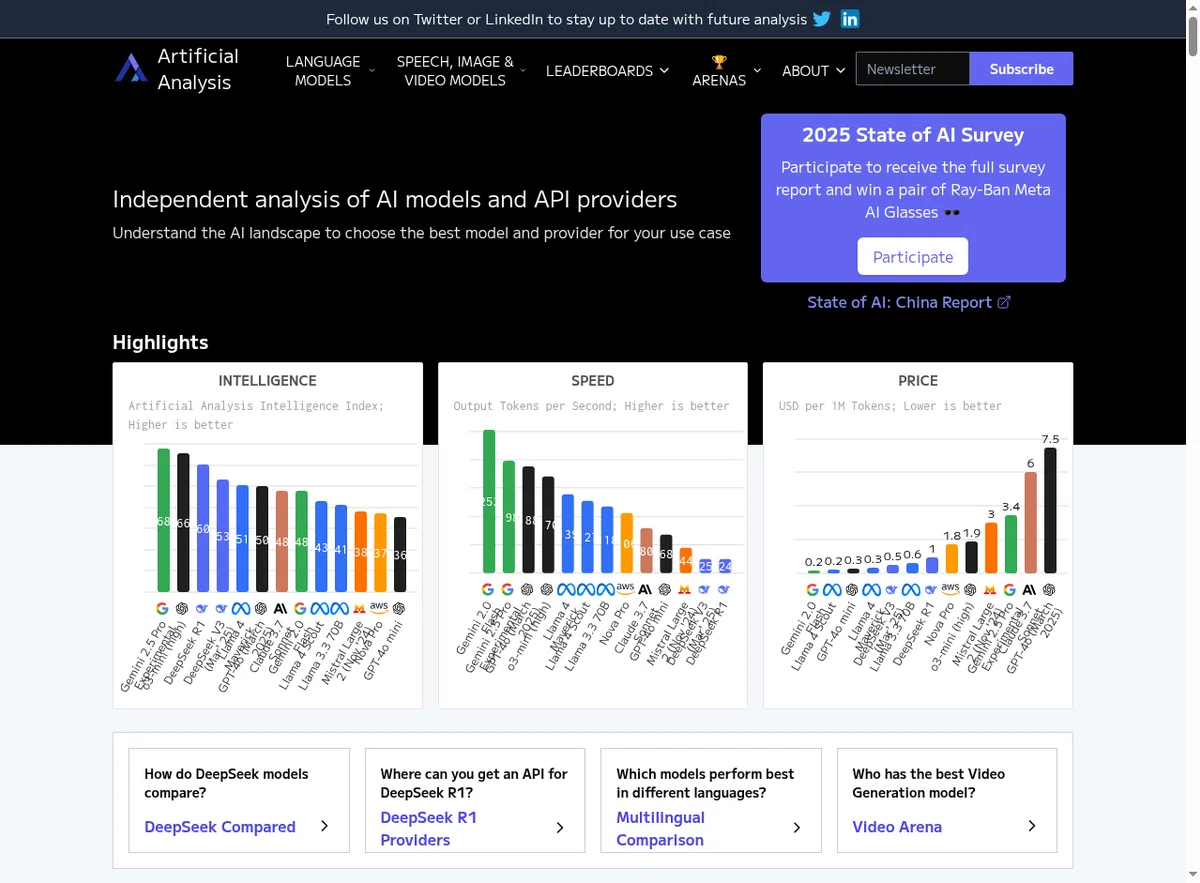
Task: Open the About dropdown menu
Action: click(813, 71)
